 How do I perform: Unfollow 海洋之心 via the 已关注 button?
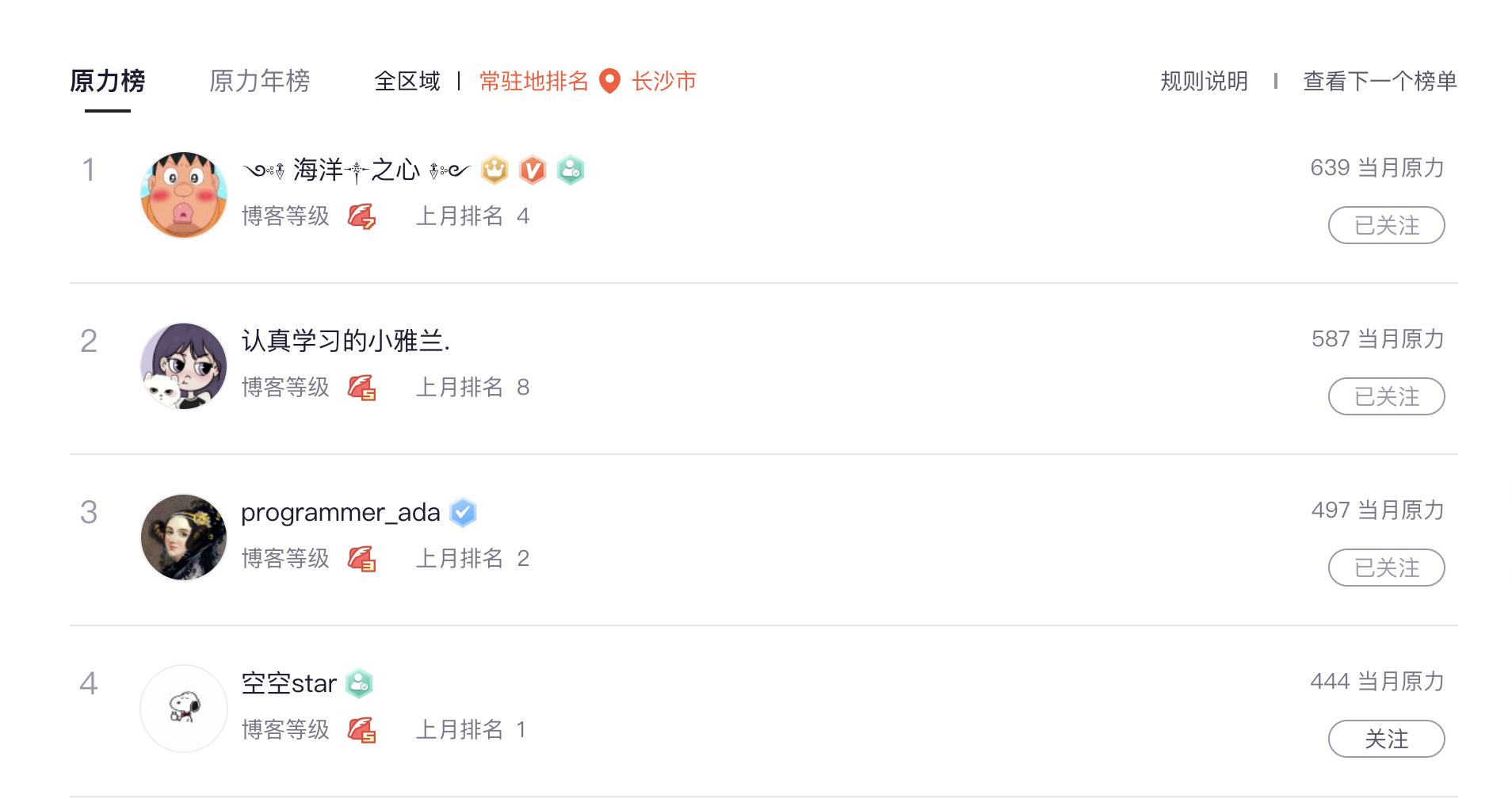click(1386, 225)
